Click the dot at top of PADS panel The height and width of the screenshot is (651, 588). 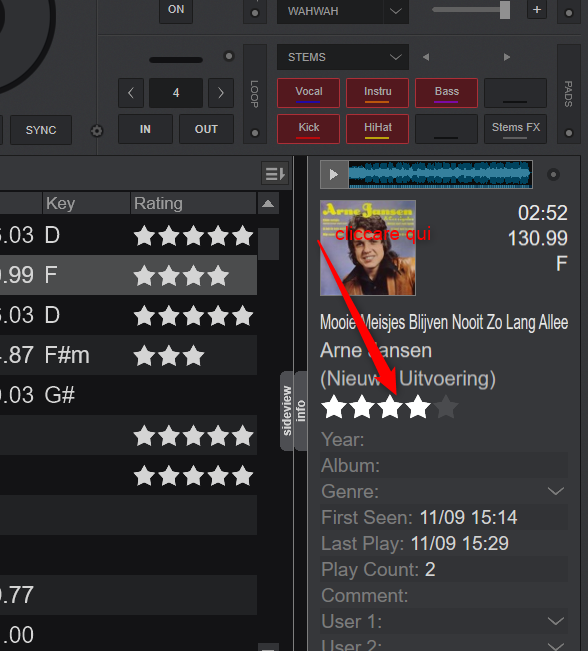[x=569, y=13]
